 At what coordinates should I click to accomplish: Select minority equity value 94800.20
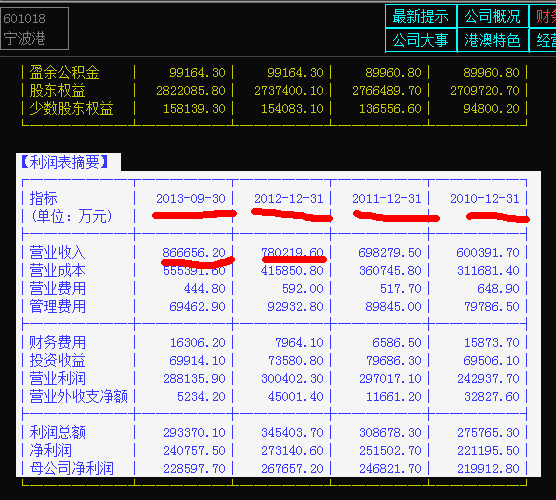(491, 109)
